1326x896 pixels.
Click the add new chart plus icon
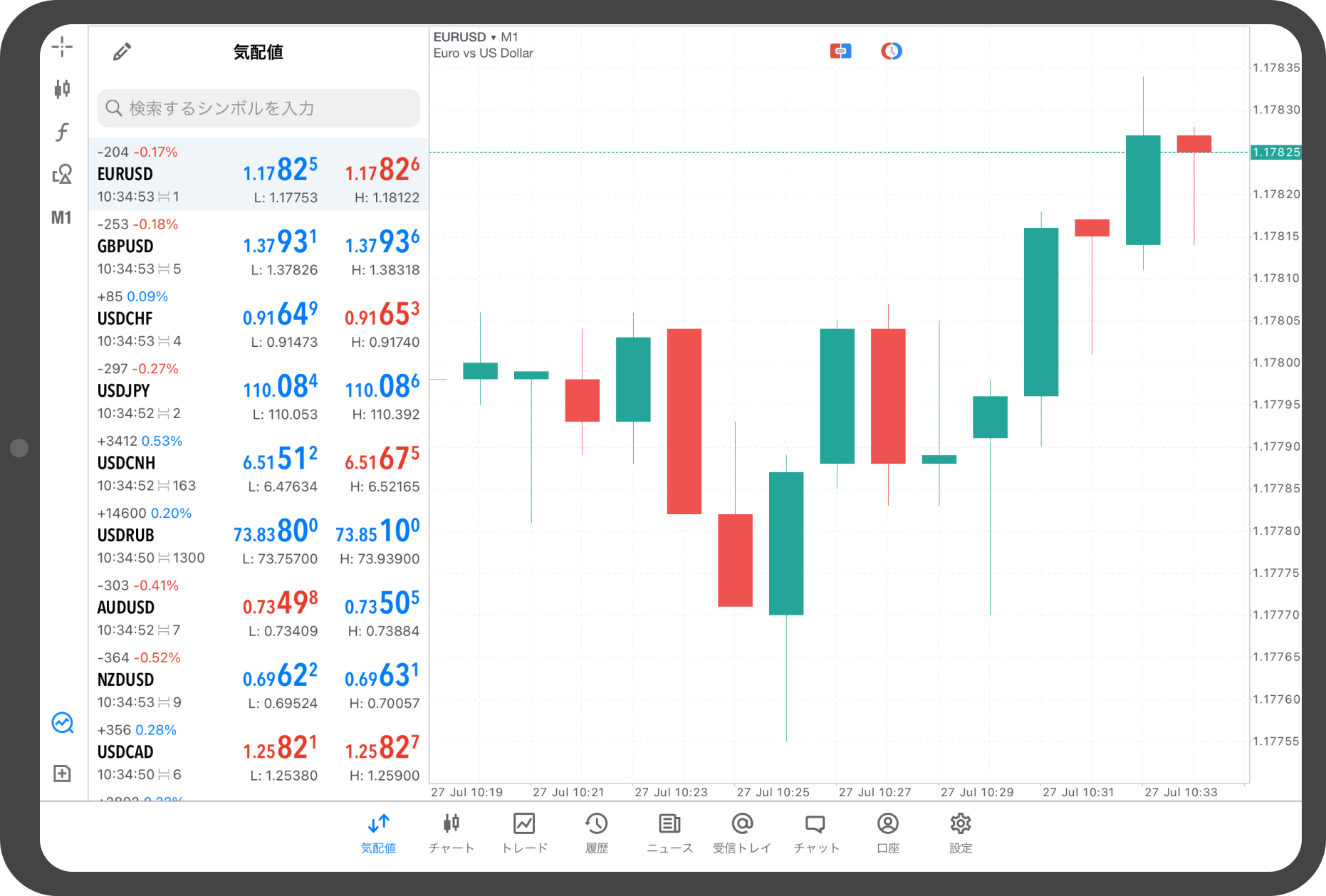[x=62, y=773]
